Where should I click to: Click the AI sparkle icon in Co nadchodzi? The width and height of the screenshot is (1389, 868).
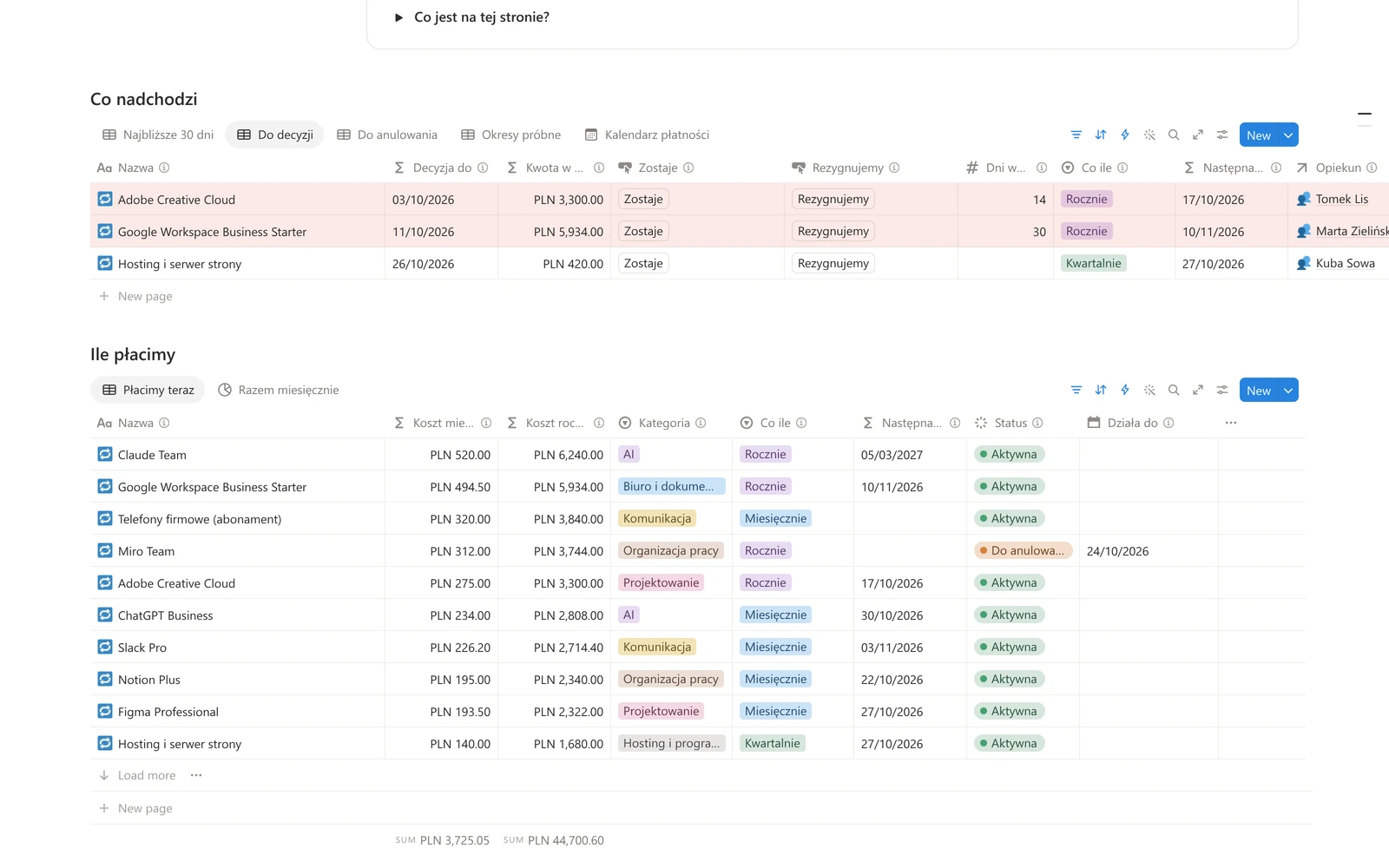click(1149, 135)
